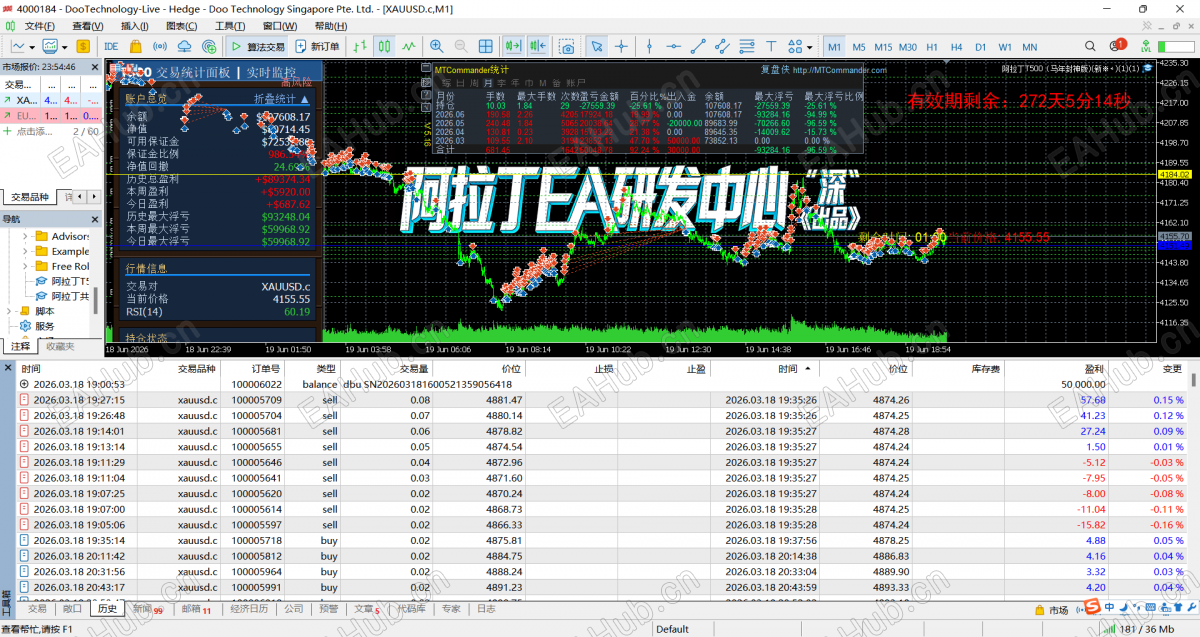
Task: Select the vertical line drawing tool
Action: [649, 46]
